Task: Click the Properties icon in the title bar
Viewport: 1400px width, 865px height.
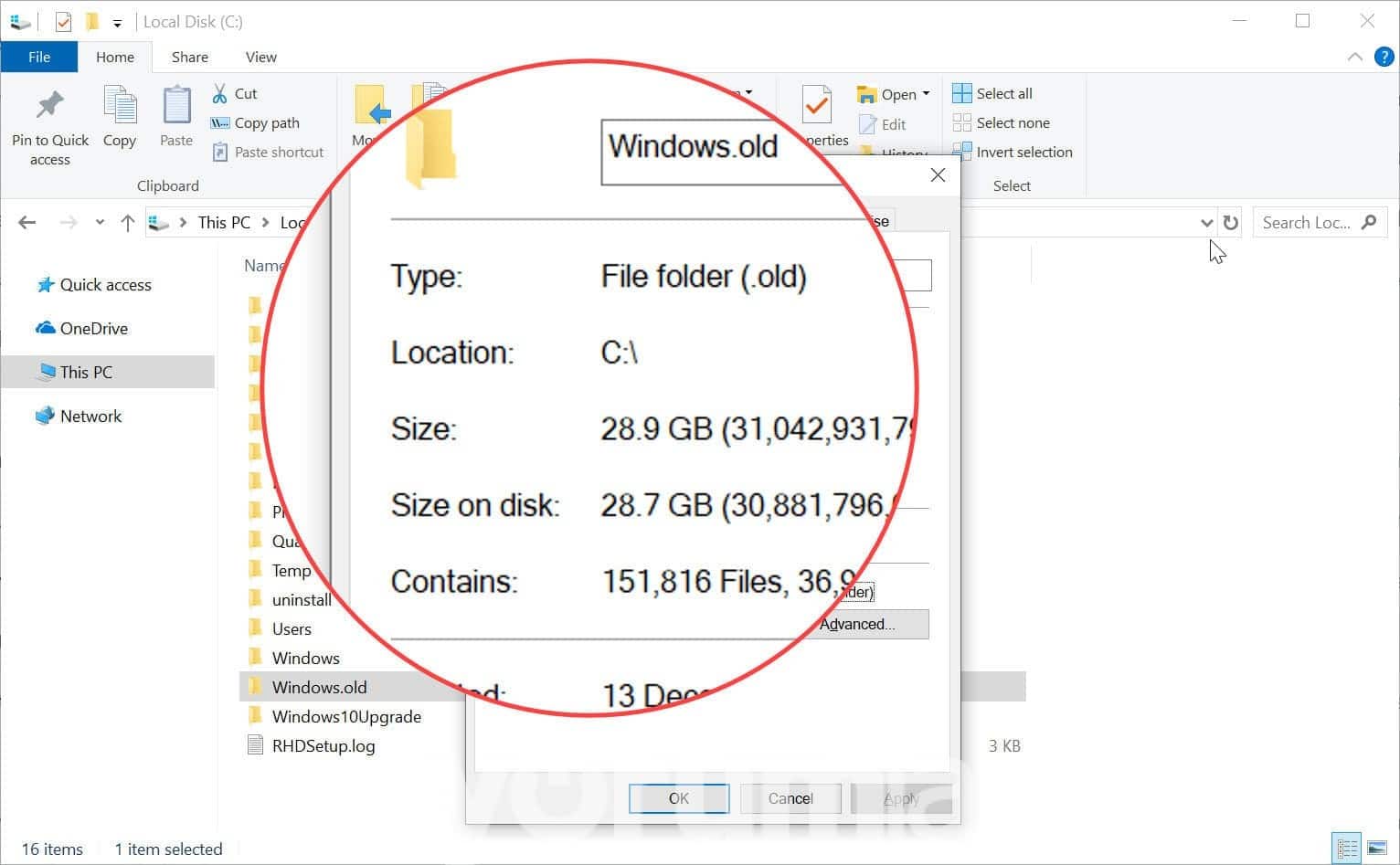Action: [63, 21]
